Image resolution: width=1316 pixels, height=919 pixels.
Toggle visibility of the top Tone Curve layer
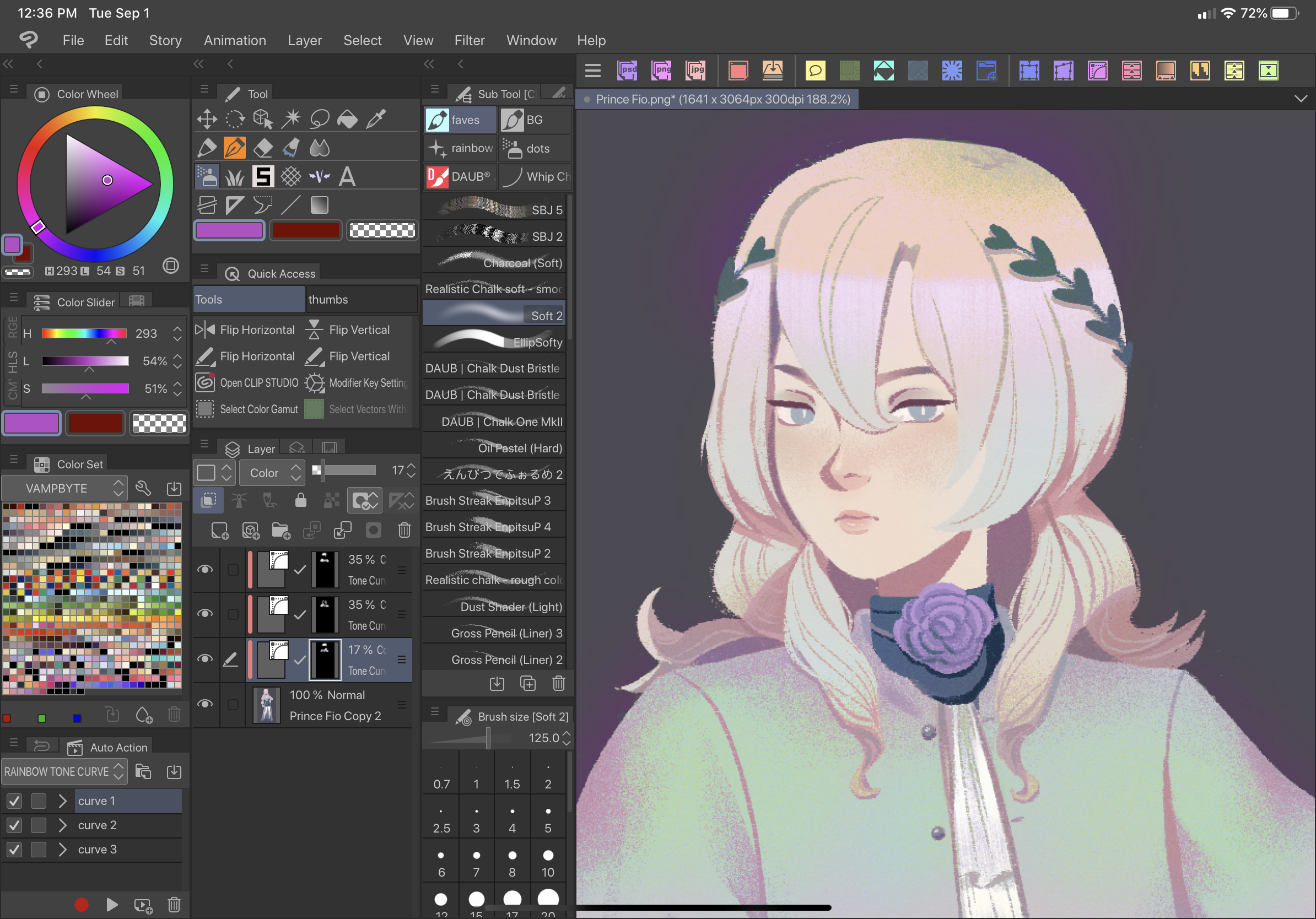point(204,569)
